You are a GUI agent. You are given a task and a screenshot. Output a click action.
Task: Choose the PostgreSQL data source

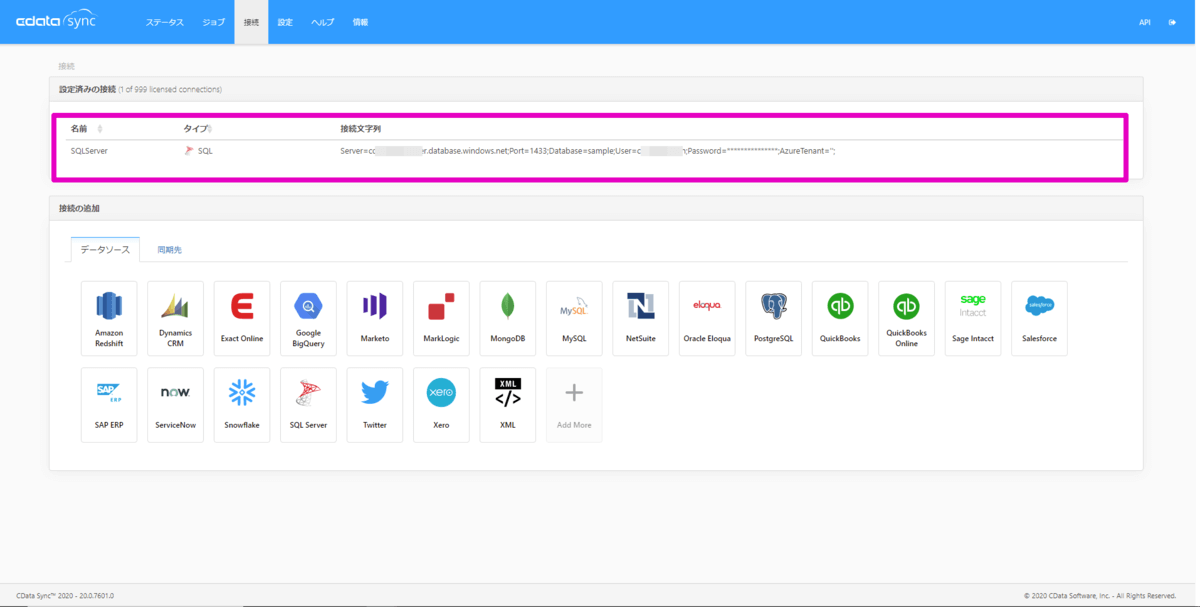click(774, 318)
